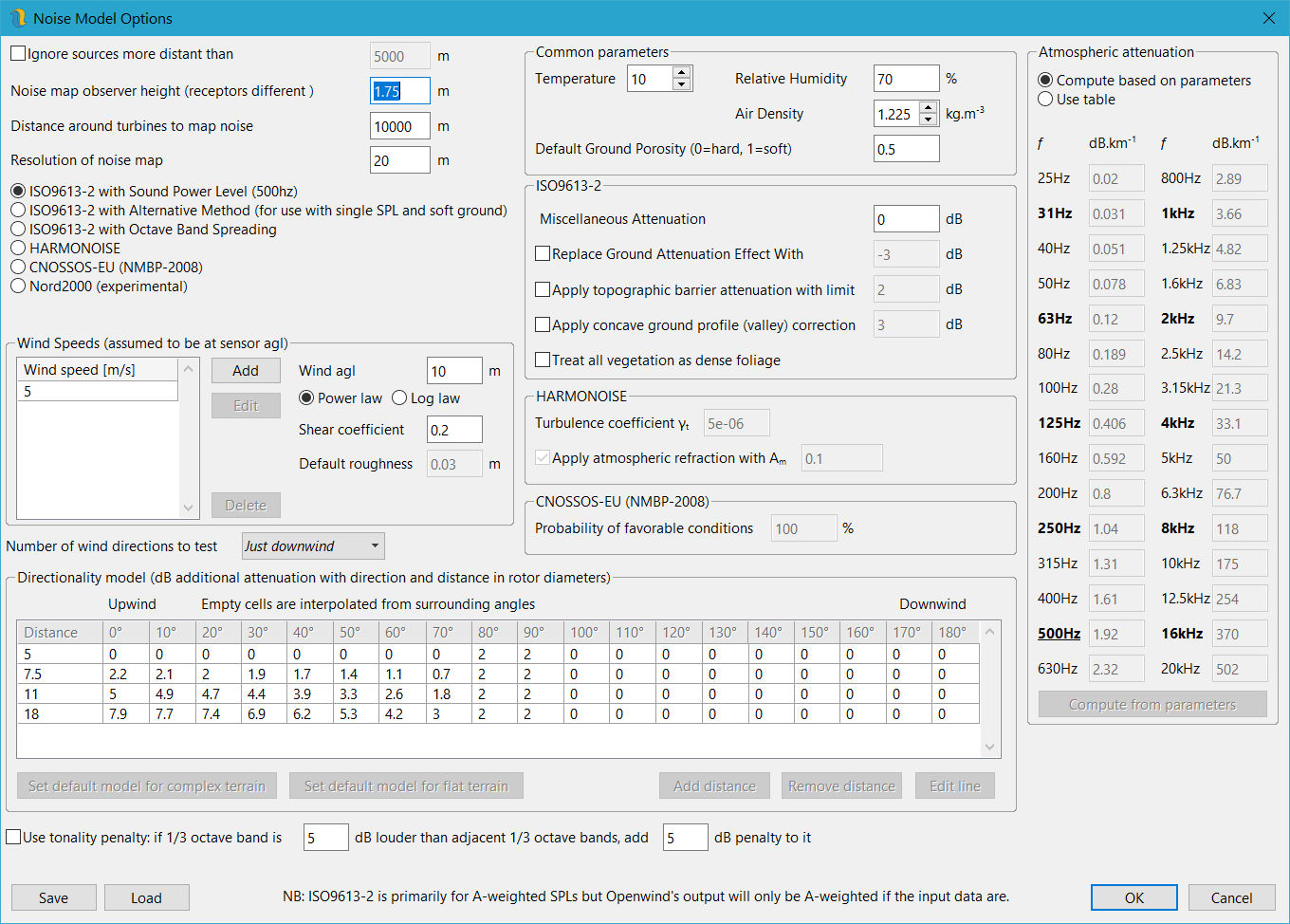Screen dimensions: 1290x924
Task: Choose Log law wind profile
Action: [x=399, y=398]
